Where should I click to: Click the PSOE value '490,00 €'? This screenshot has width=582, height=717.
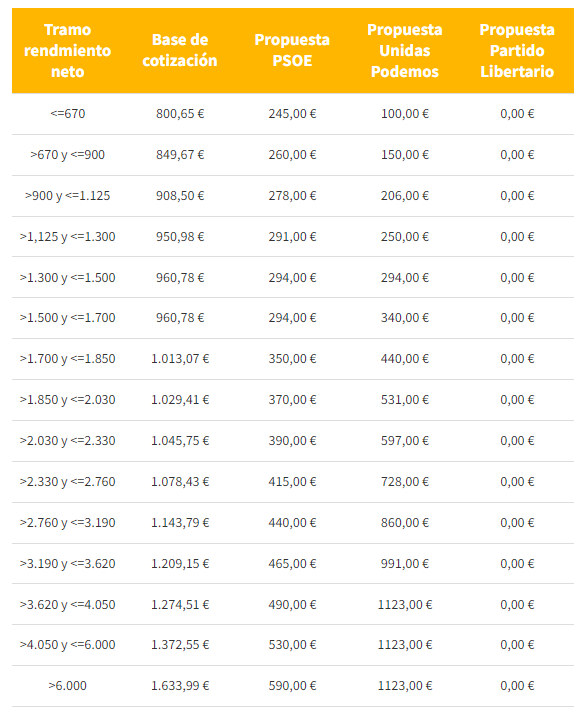click(293, 605)
